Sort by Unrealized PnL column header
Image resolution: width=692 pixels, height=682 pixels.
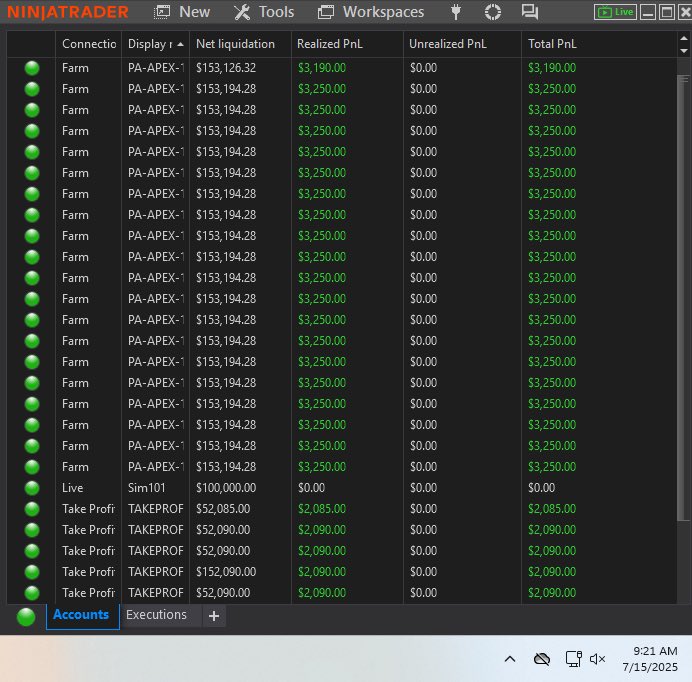coord(462,44)
